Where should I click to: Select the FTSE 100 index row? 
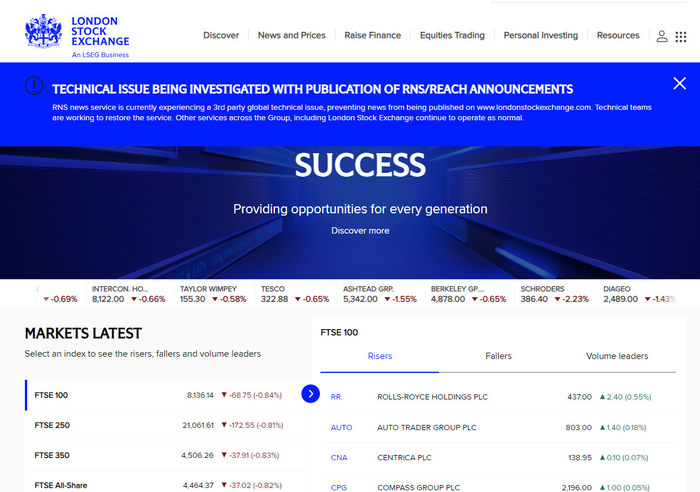(168, 395)
